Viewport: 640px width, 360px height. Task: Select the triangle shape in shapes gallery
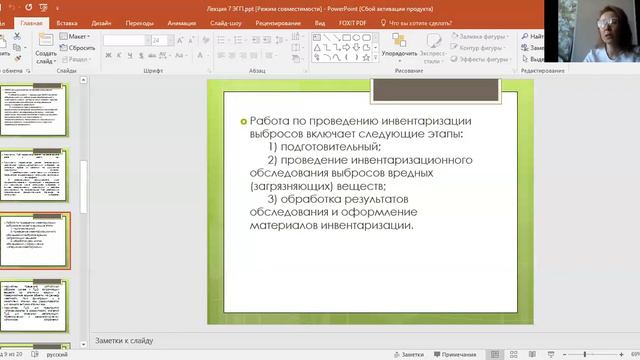[x=317, y=47]
